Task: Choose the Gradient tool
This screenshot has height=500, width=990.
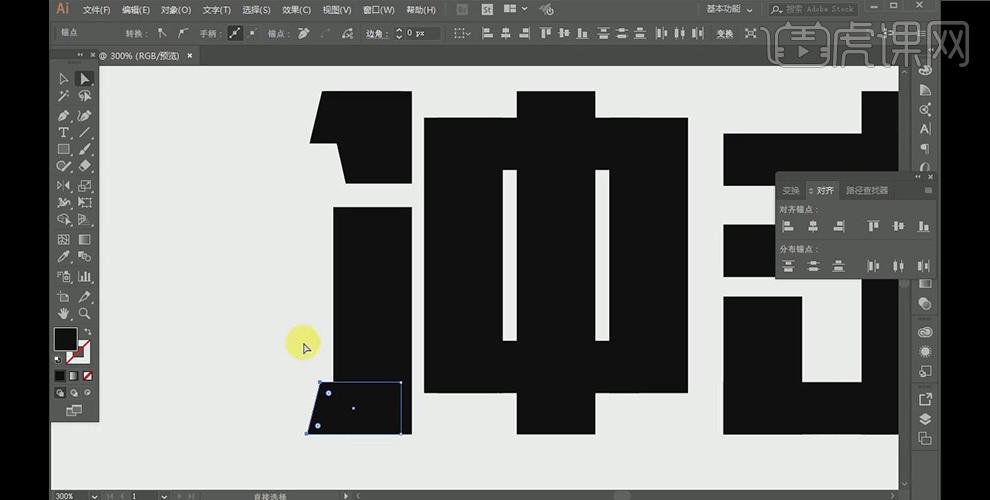Action: tap(85, 239)
